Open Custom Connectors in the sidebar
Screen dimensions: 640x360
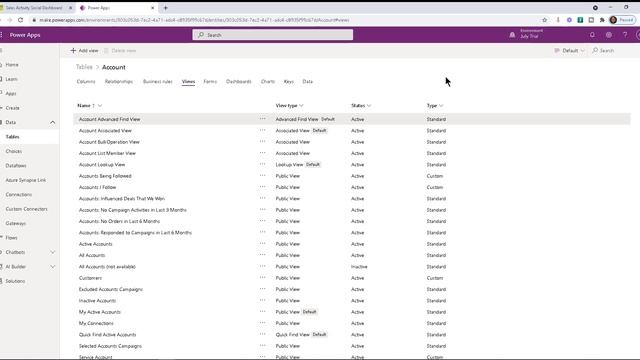tap(27, 209)
